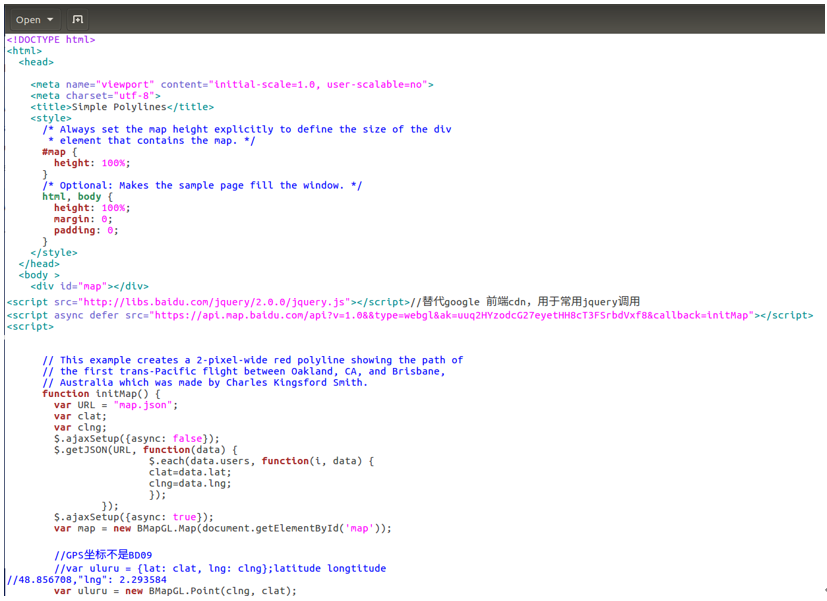Click the div id="map" line
This screenshot has height=601, width=827.
click(89, 286)
